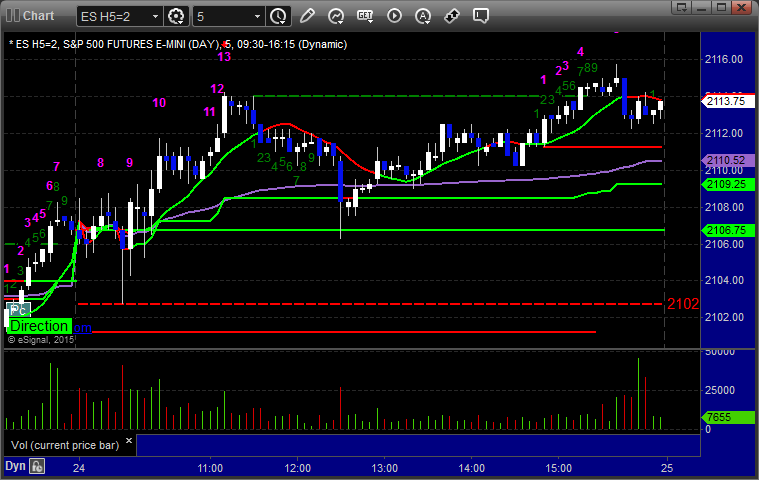Click the 15:00 time axis label
Screen dimensions: 759x480
pyautogui.click(x=559, y=468)
